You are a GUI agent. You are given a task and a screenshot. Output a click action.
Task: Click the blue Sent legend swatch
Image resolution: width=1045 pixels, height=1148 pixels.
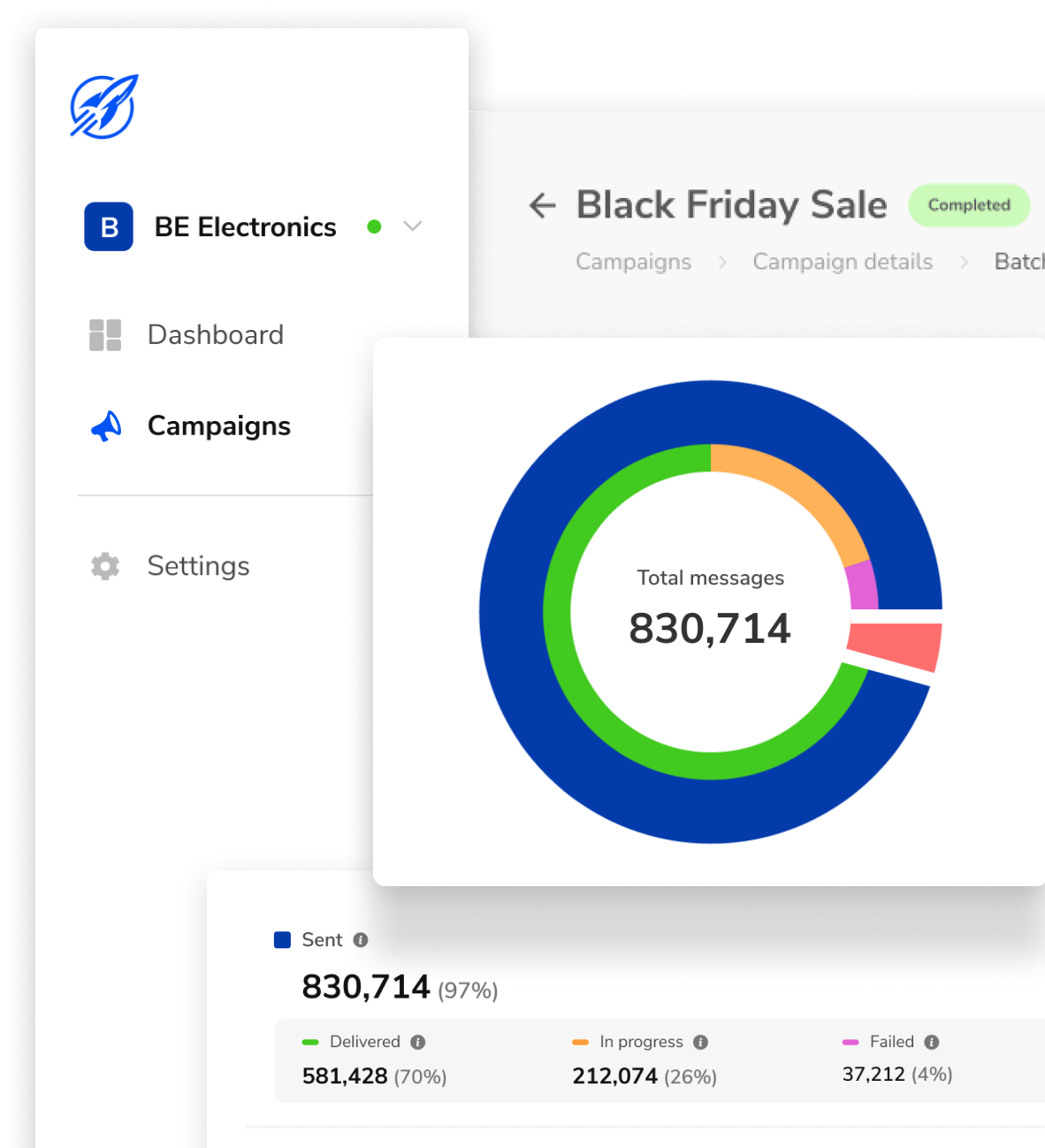[283, 940]
